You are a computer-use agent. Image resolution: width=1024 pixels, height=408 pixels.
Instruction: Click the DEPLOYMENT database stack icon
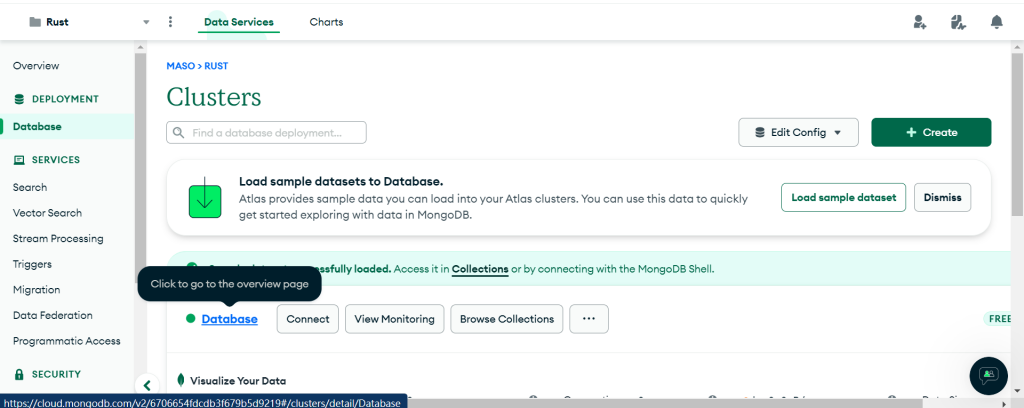click(19, 99)
